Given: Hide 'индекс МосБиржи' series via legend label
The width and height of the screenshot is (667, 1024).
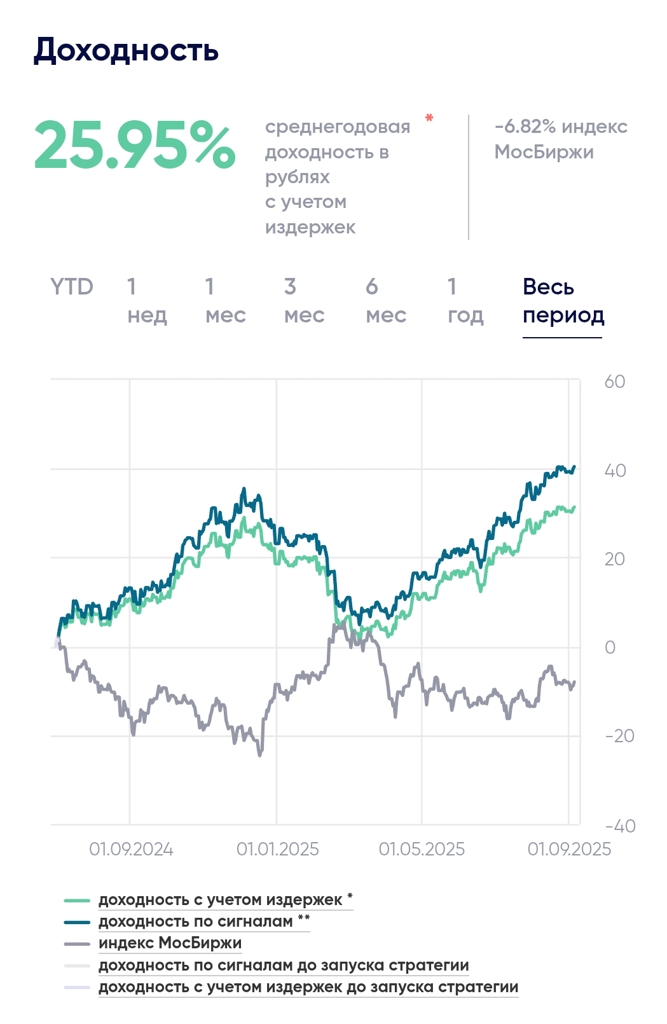Looking at the screenshot, I should click(170, 943).
